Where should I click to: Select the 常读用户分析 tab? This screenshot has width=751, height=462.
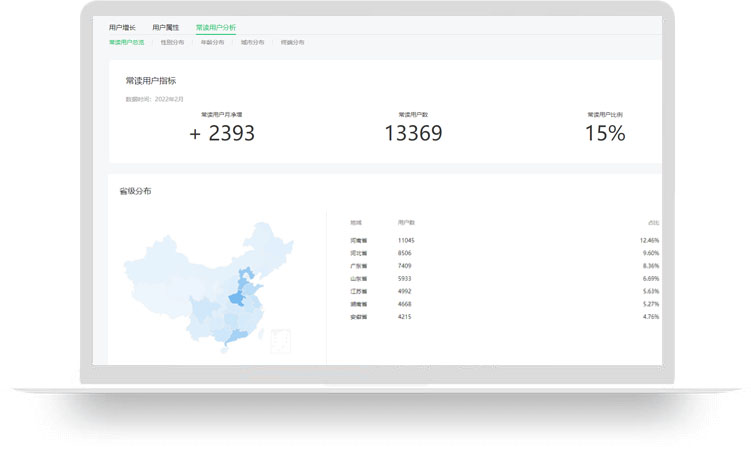216,28
